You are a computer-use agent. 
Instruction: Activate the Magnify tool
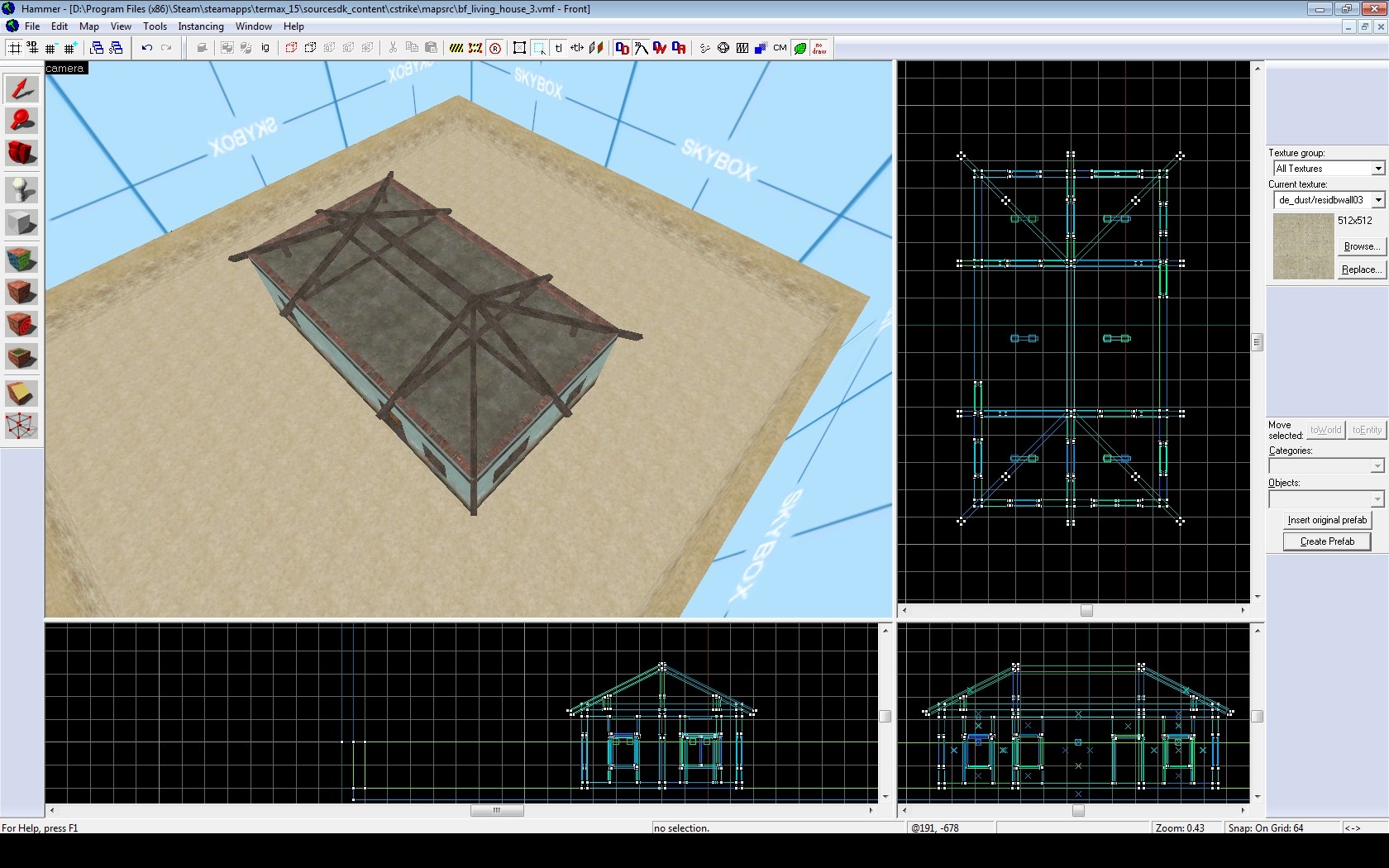click(21, 121)
